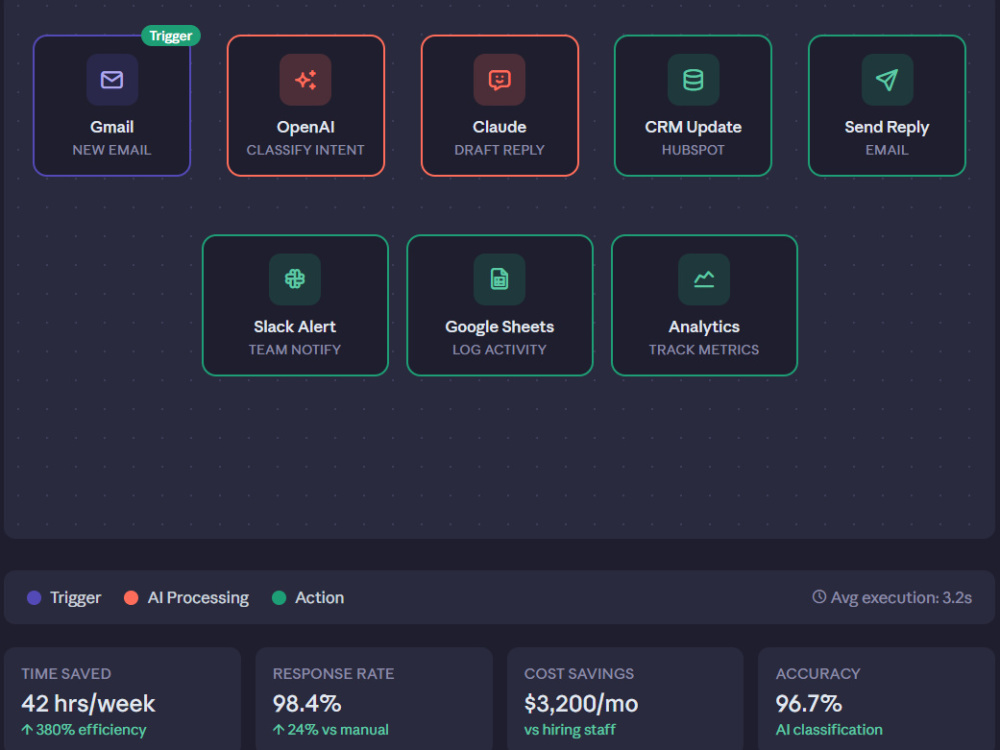Click the $3,200/mo value
This screenshot has width=1000, height=750.
click(x=581, y=703)
